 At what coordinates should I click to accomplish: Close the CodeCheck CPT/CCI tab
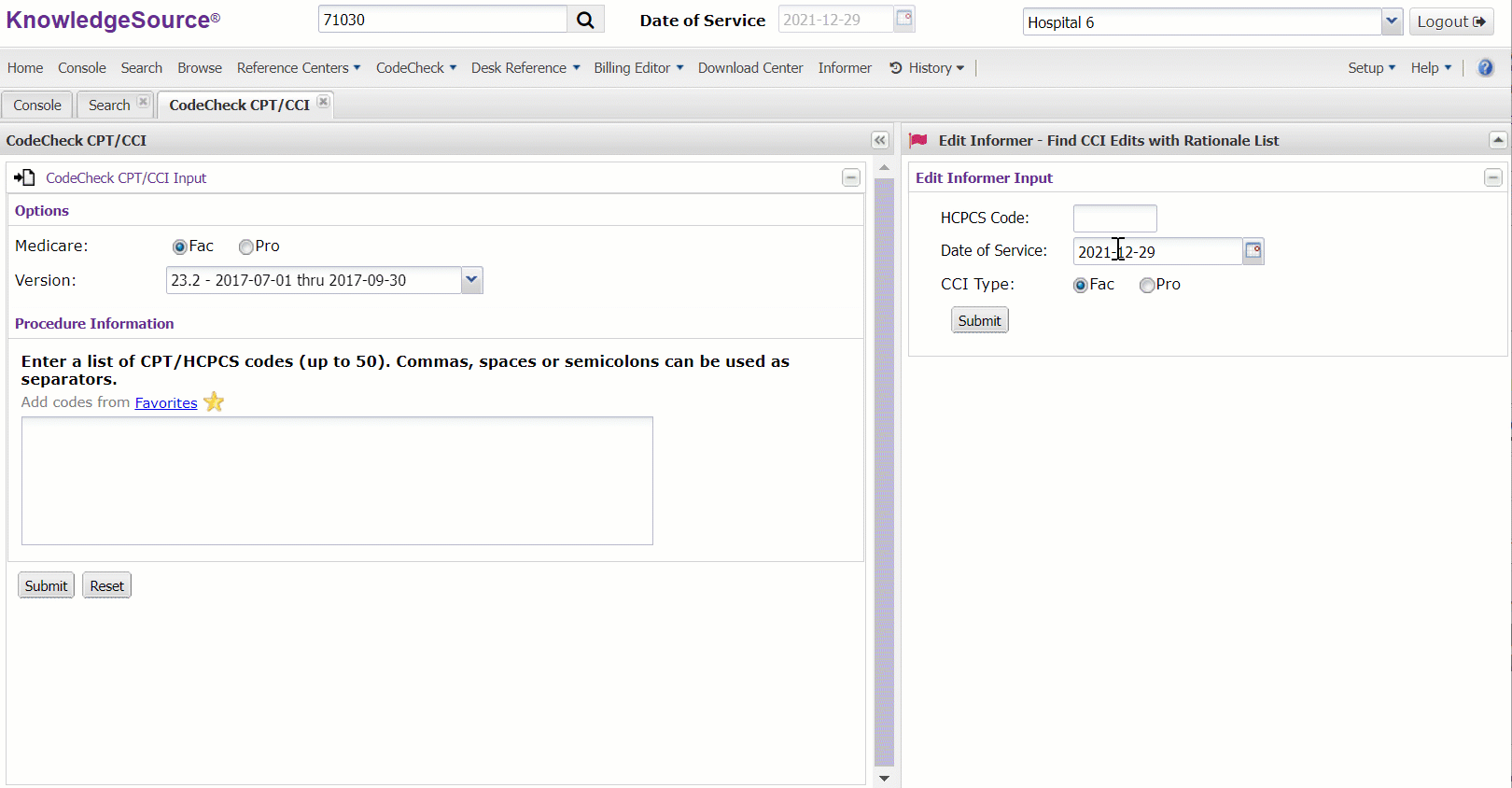tap(323, 102)
